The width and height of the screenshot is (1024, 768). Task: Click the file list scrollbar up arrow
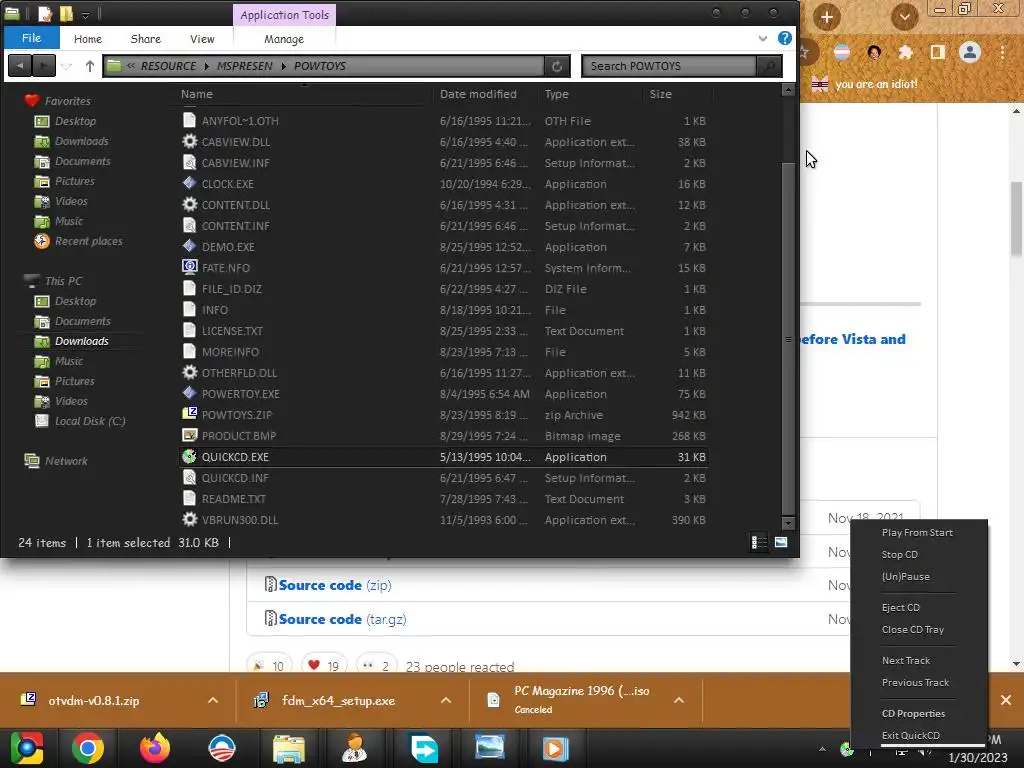(x=788, y=90)
